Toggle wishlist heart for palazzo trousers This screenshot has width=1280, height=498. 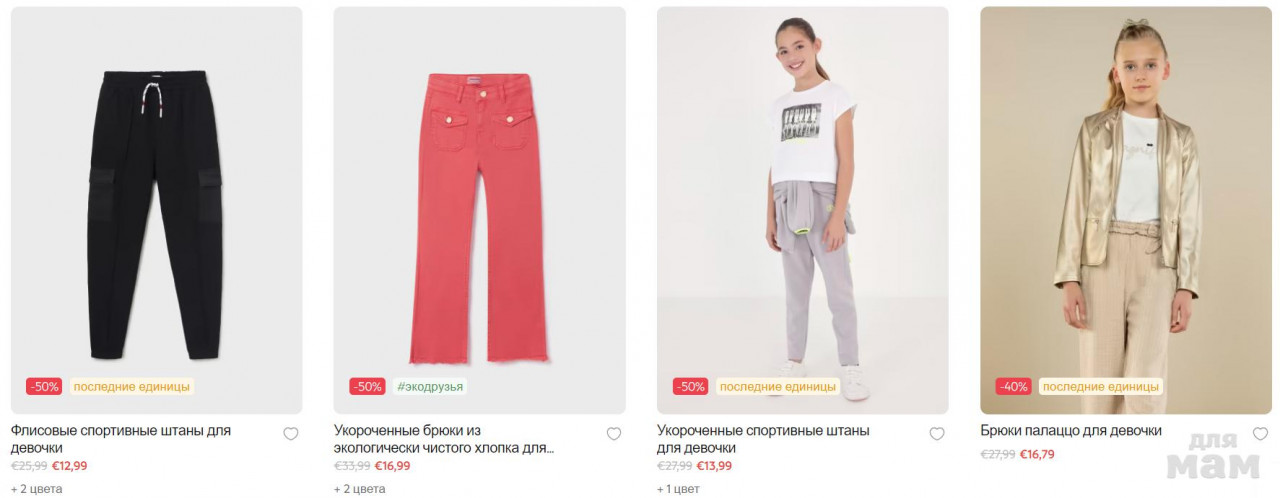tap(1260, 434)
